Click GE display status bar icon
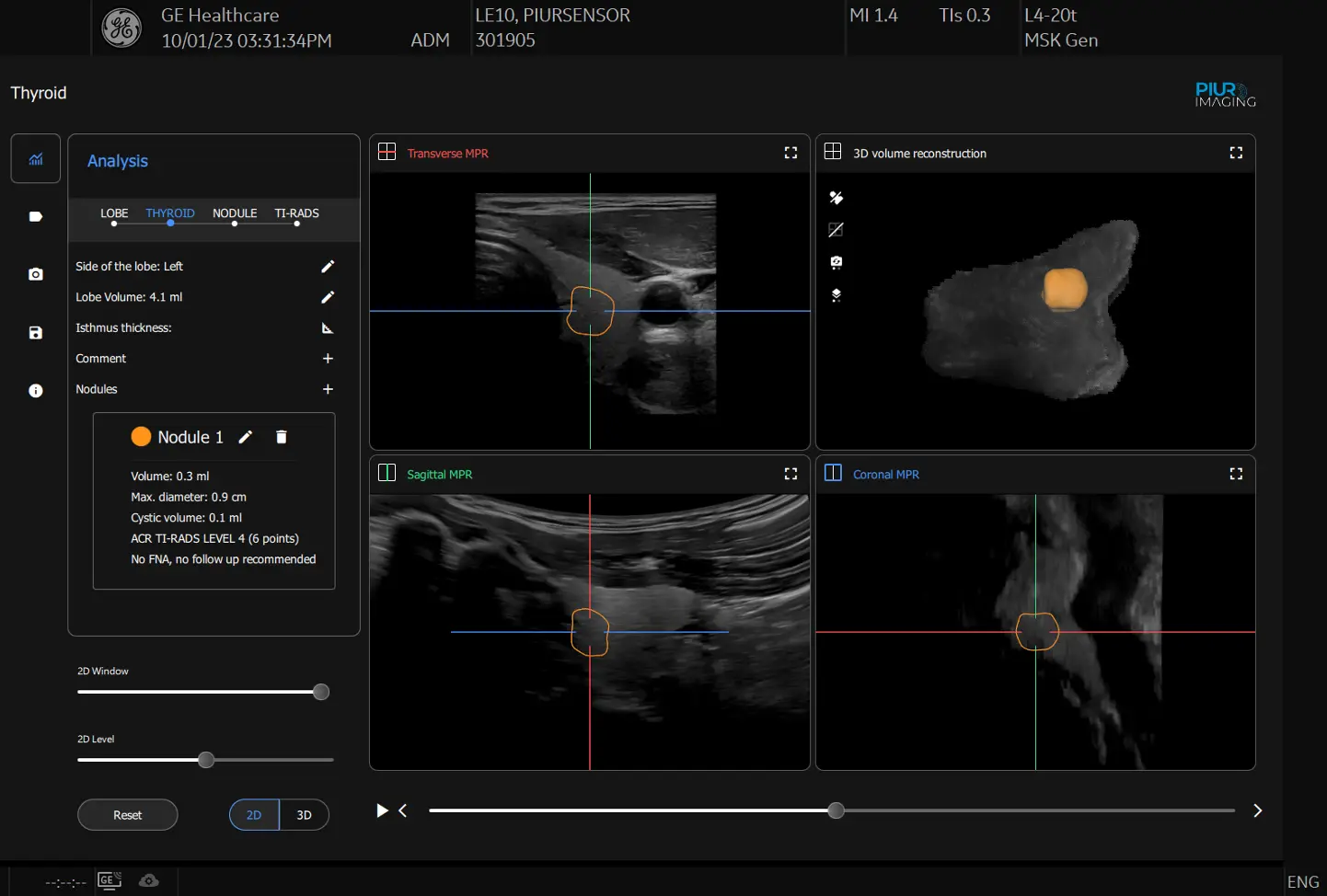Screen dimensions: 1327x896 110,880
